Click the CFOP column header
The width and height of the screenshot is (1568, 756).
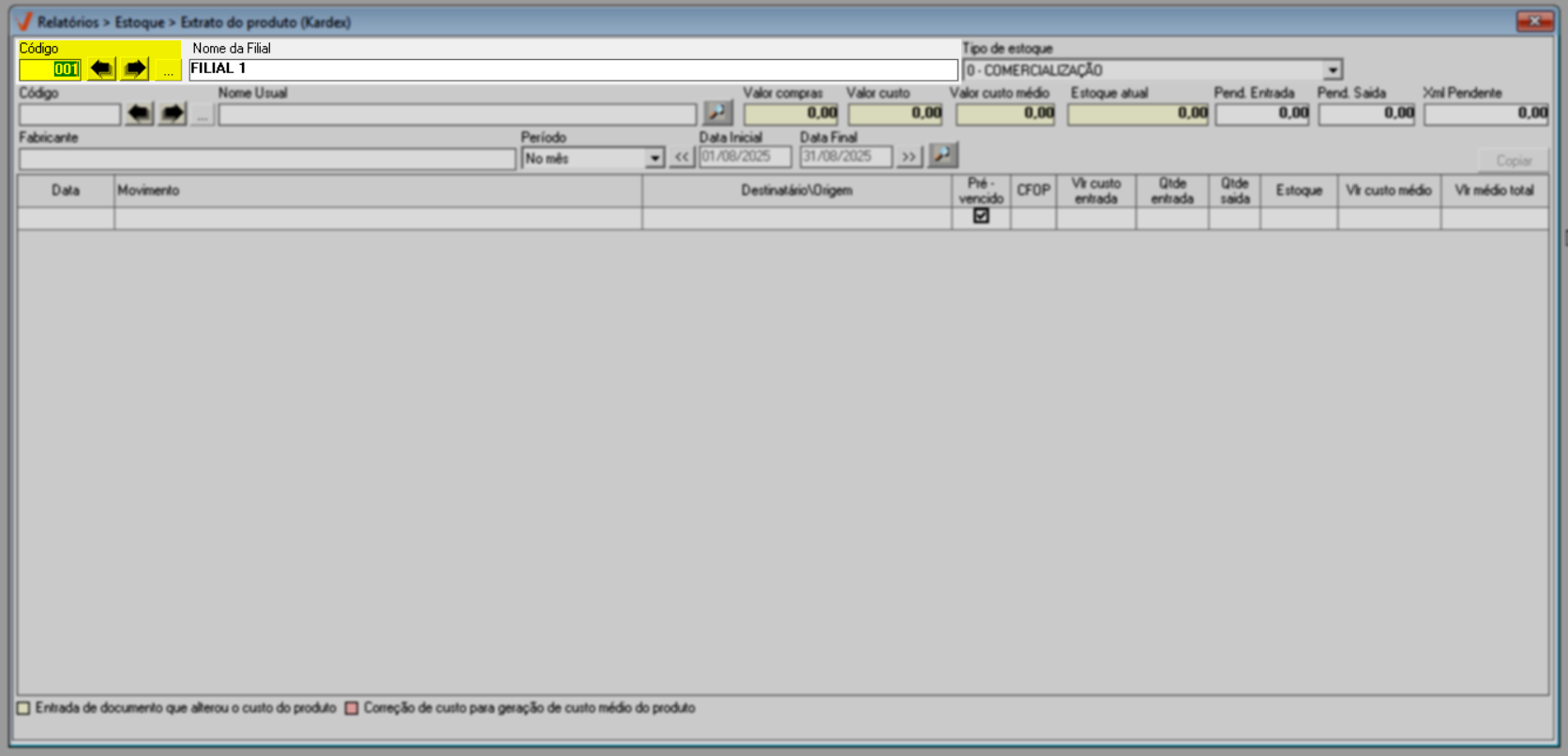1033,190
